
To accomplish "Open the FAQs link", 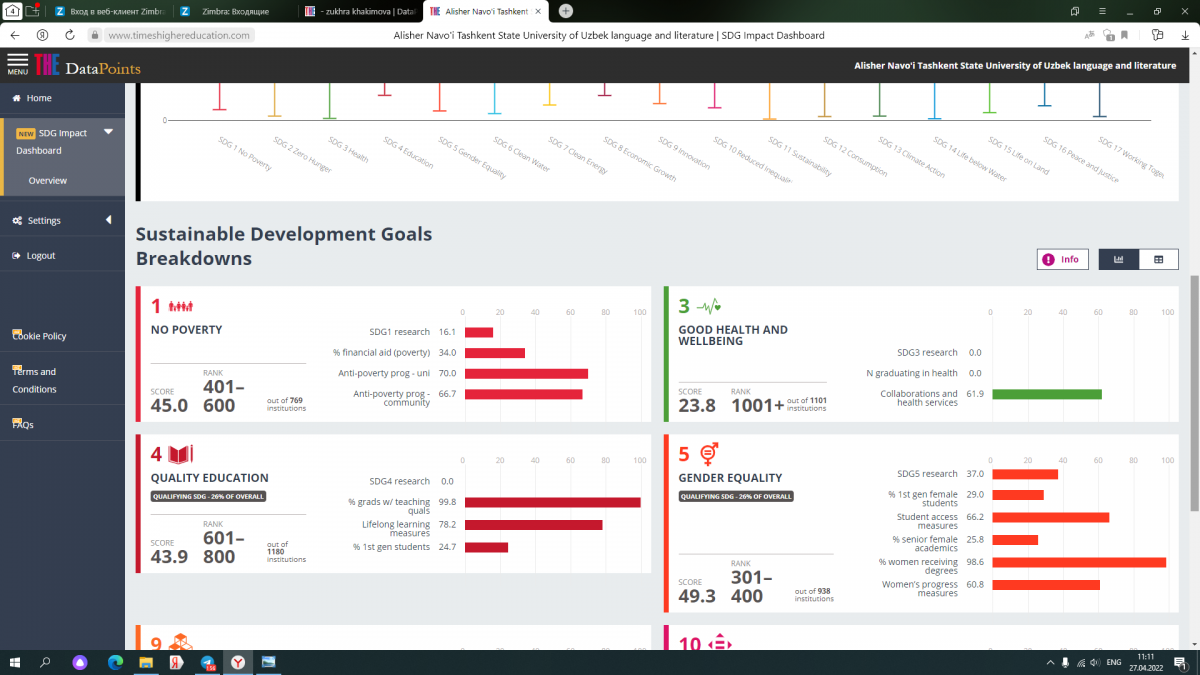I will (x=23, y=425).
